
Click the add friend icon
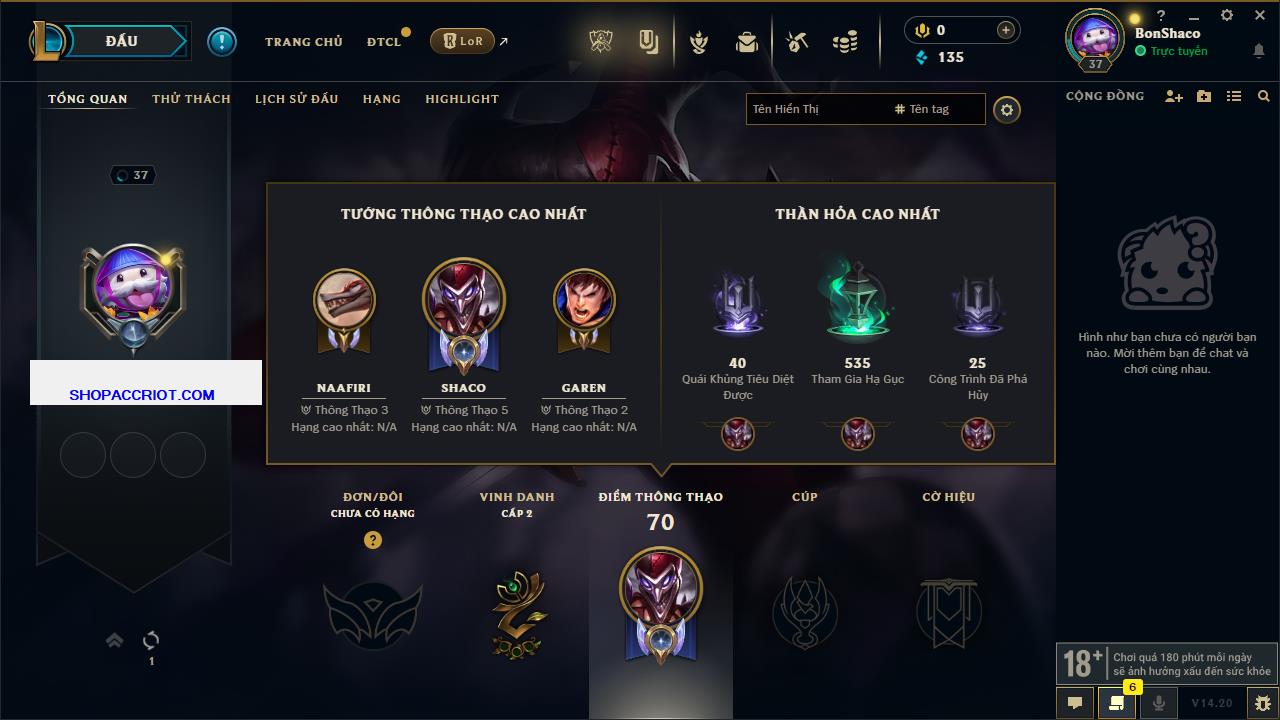point(1174,97)
